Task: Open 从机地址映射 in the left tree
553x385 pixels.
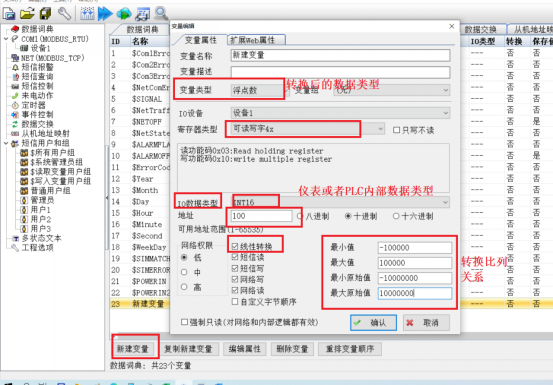Action: 45,134
